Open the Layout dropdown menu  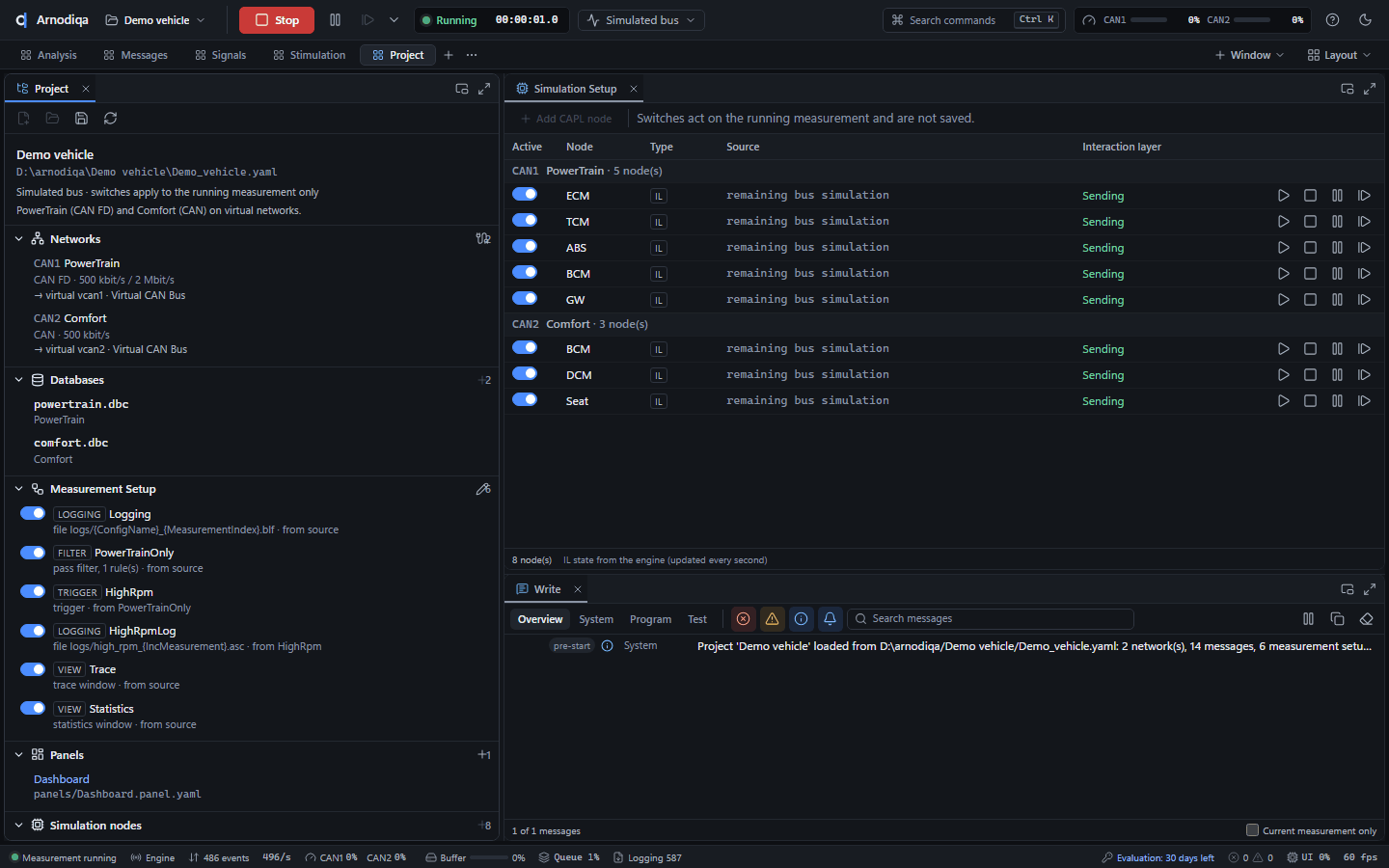(1339, 55)
